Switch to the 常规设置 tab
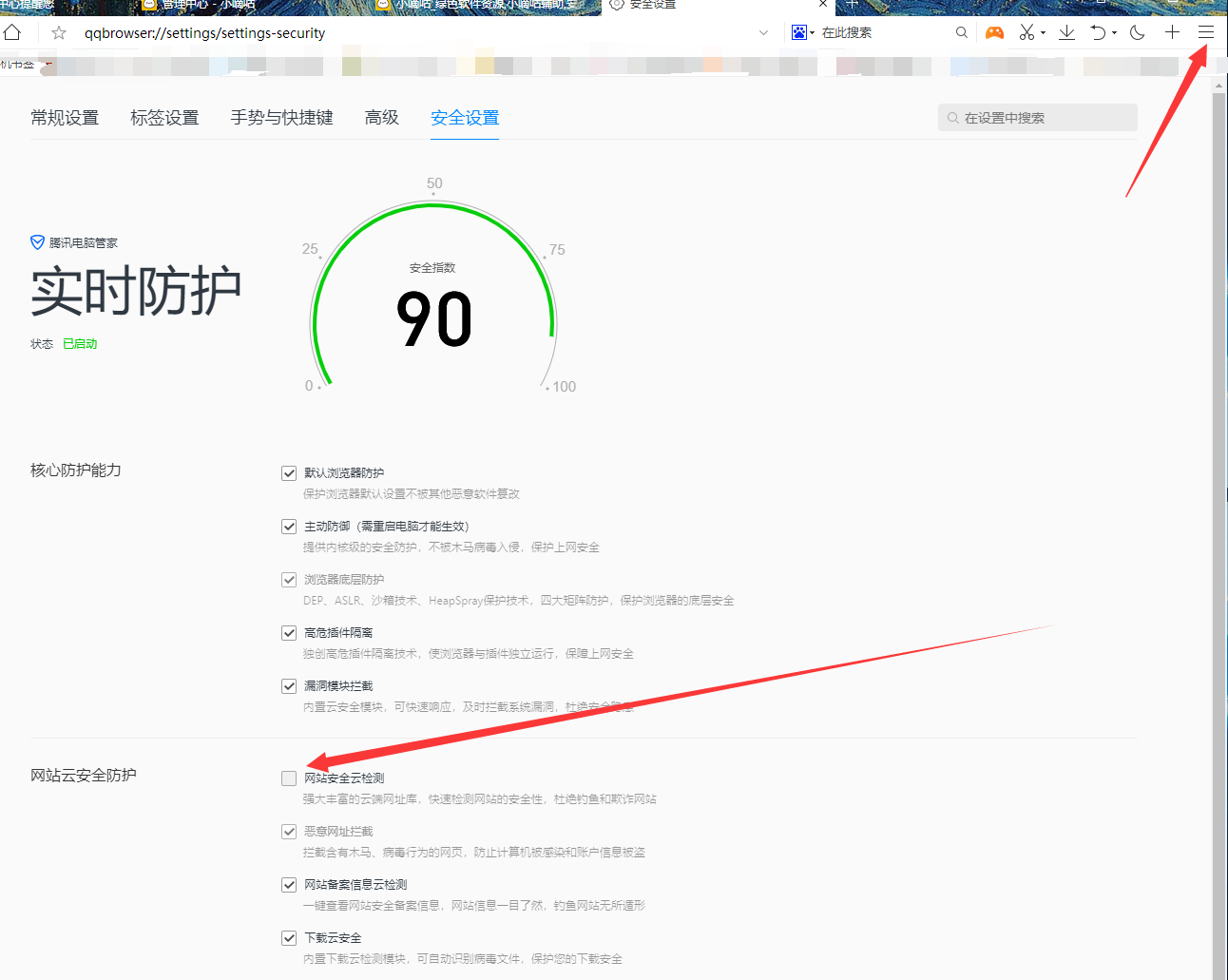Viewport: 1228px width, 980px height. coord(64,117)
